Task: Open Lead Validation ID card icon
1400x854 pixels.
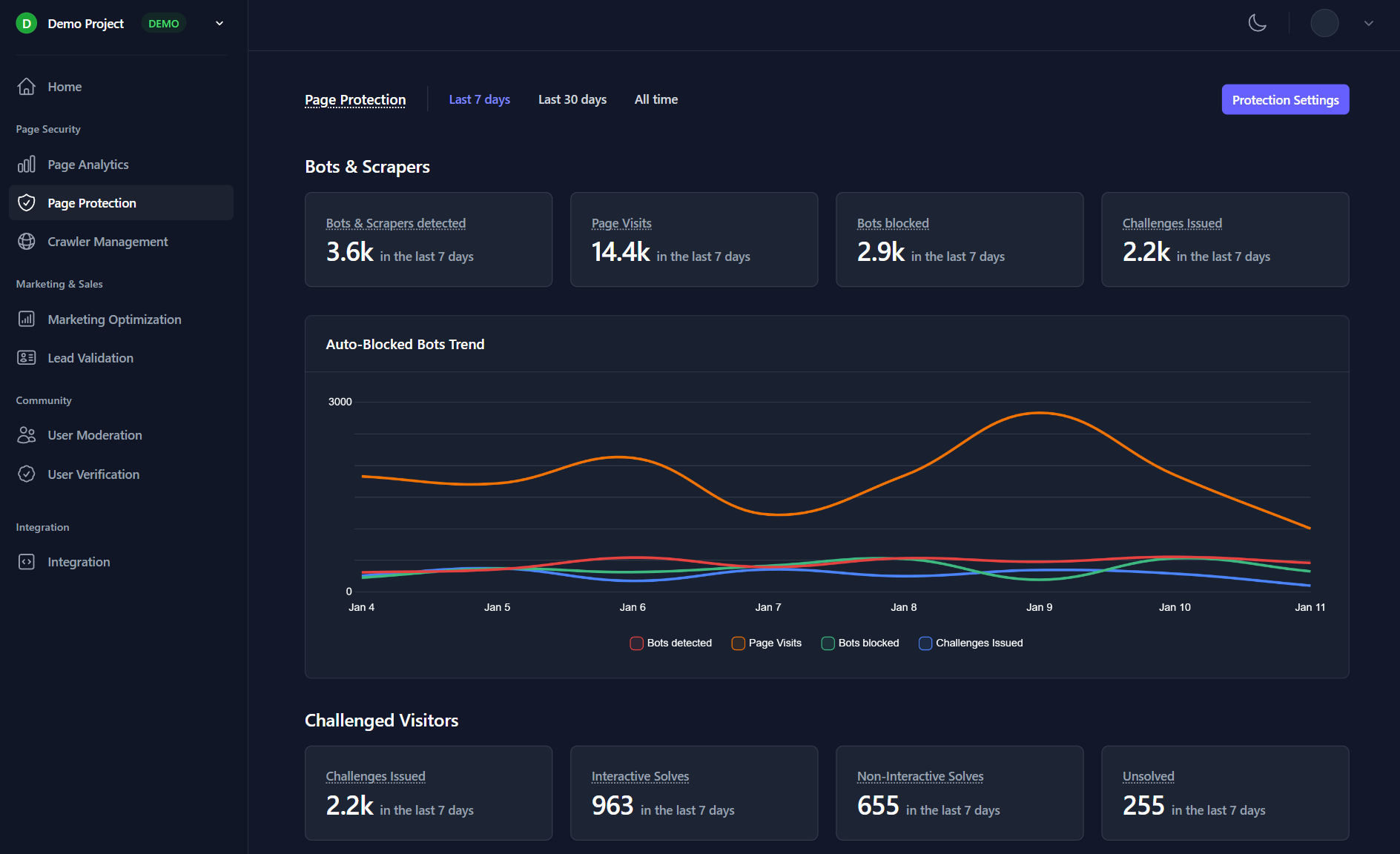Action: pyautogui.click(x=27, y=358)
